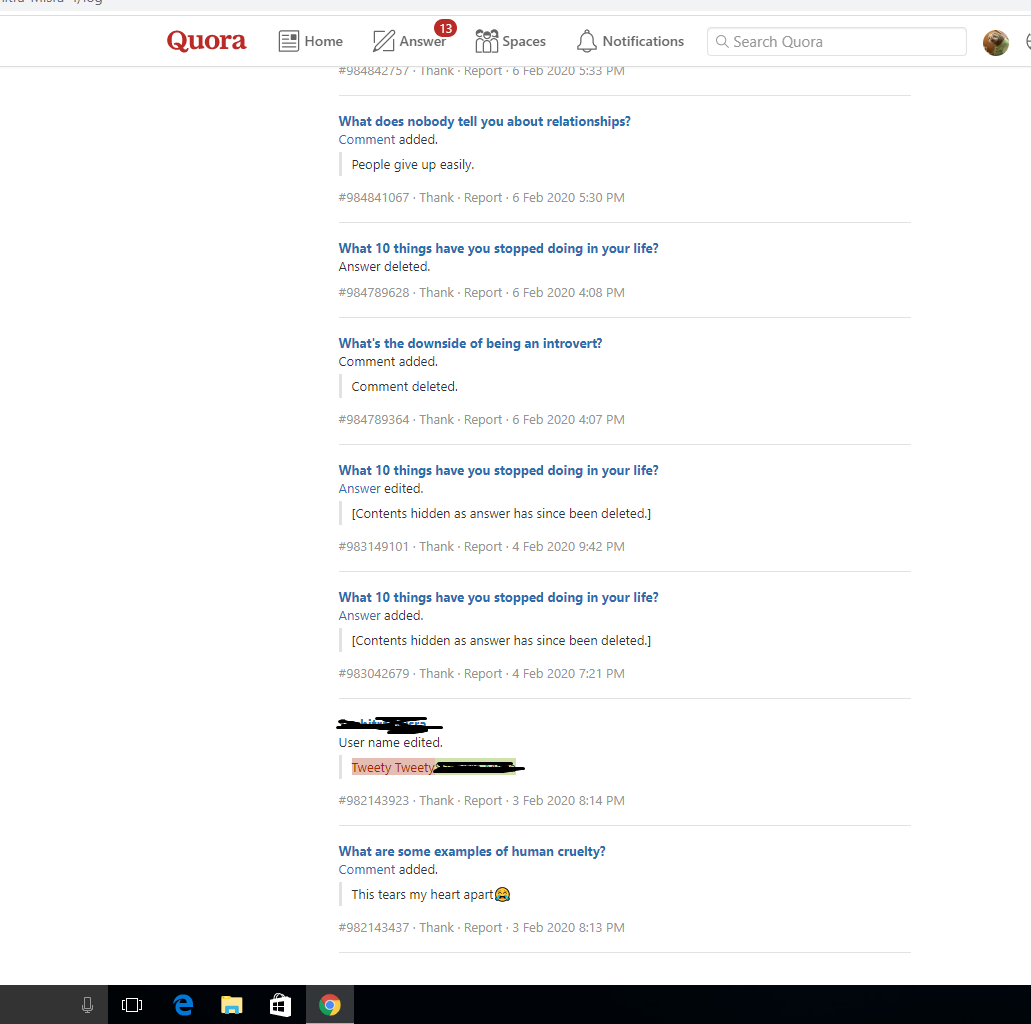Screen dimensions: 1031x1024
Task: Open Notifications in navigation bar
Action: pos(630,41)
